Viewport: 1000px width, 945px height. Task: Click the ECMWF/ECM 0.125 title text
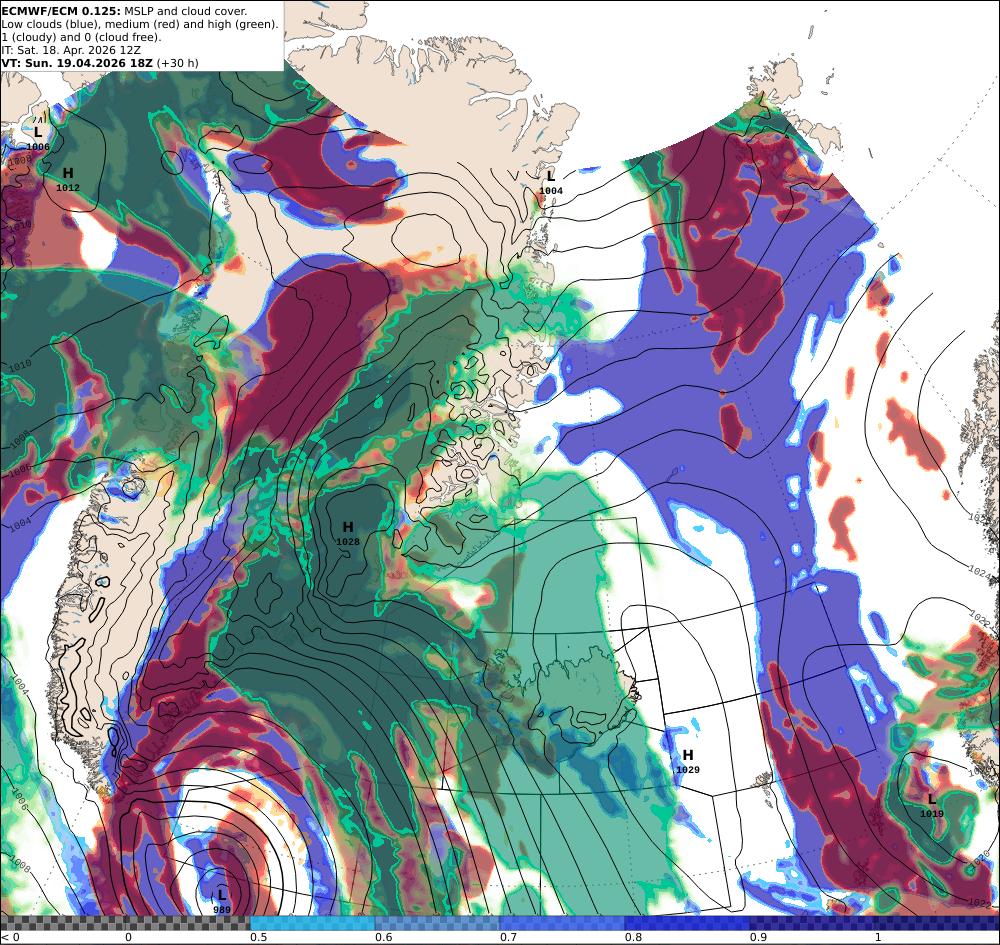61,11
